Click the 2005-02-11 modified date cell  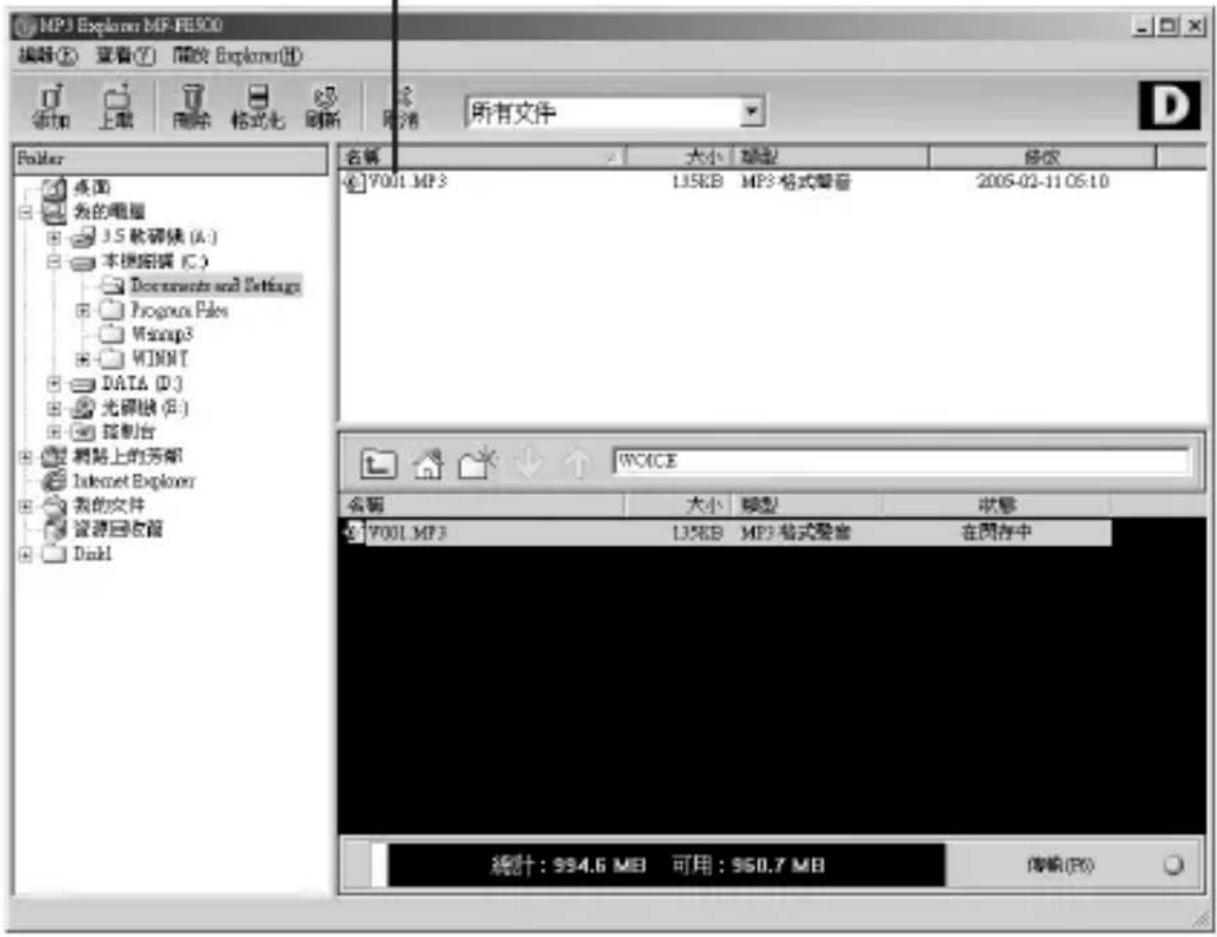point(1042,182)
